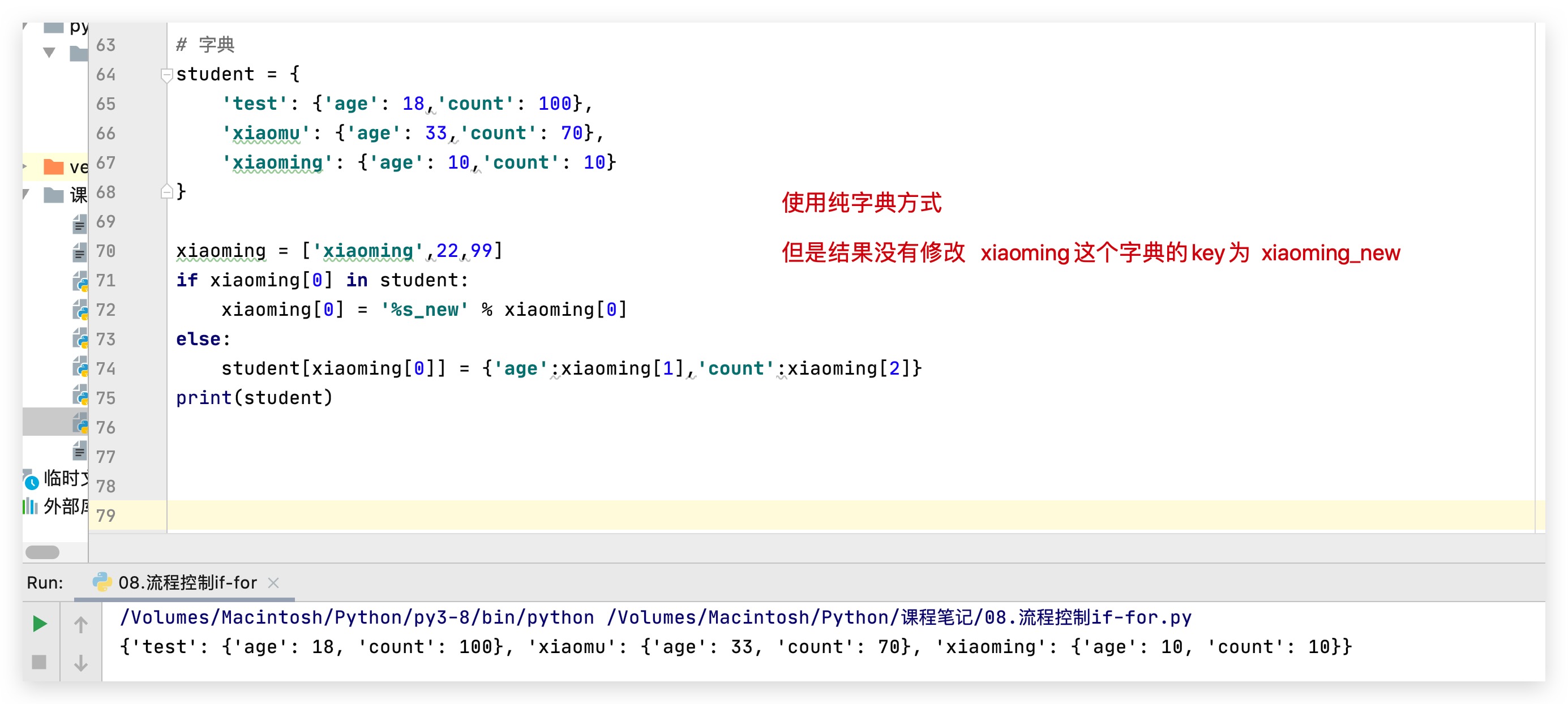The height and width of the screenshot is (704, 1568).
Task: Click the project tree horizontal scrollbar thumb
Action: coord(42,552)
